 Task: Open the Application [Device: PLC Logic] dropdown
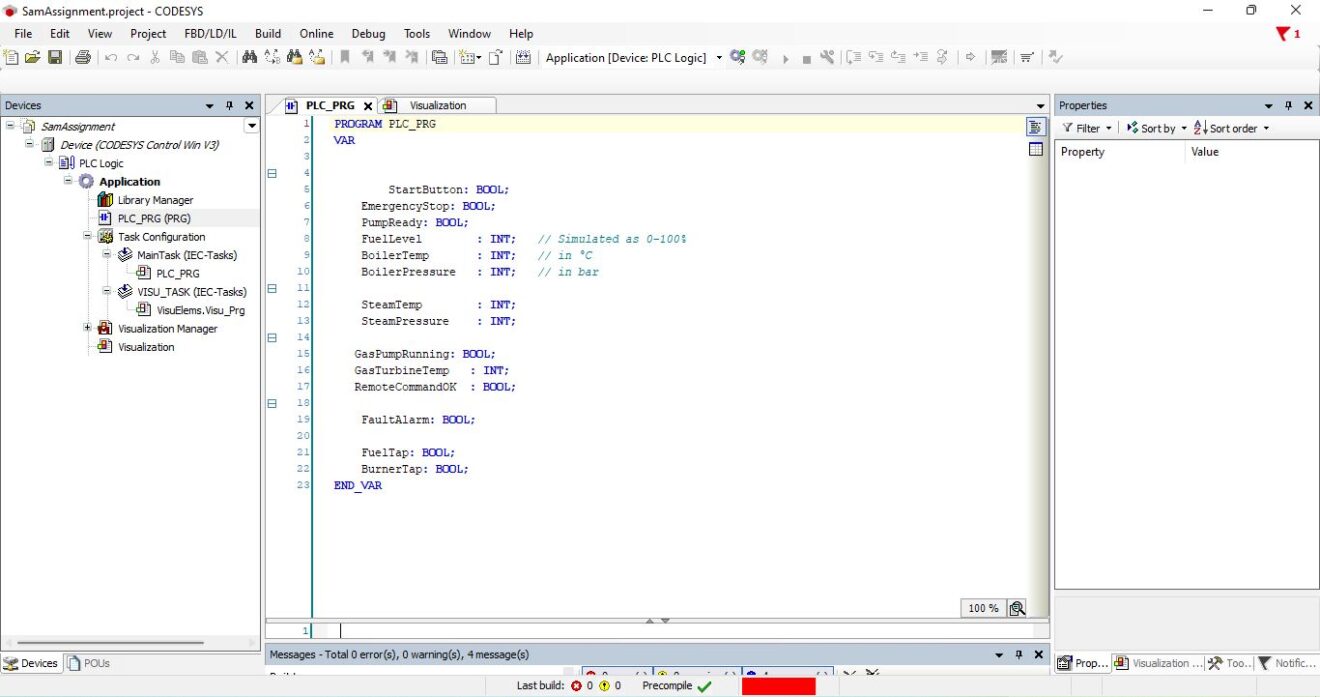point(717,57)
